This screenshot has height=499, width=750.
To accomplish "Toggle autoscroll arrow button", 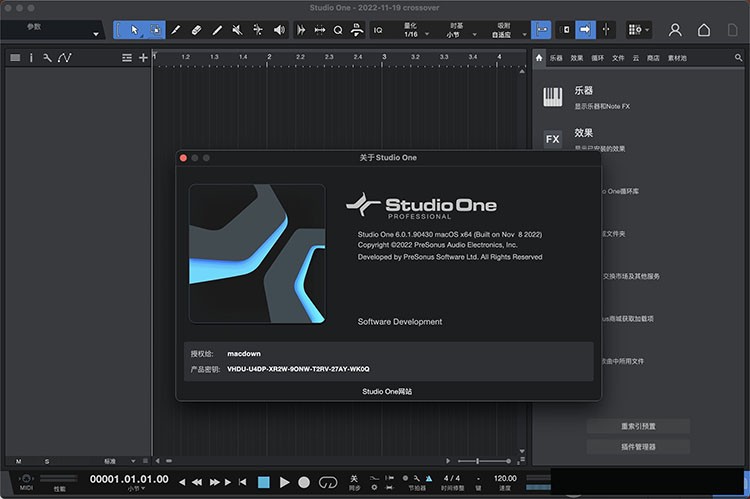I will (586, 30).
